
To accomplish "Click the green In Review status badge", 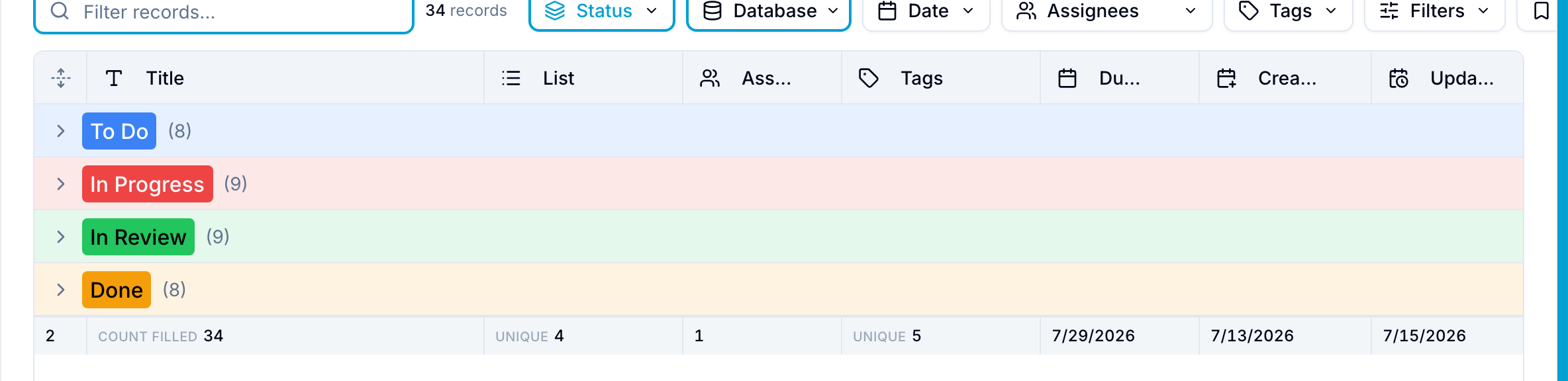I will (x=138, y=237).
